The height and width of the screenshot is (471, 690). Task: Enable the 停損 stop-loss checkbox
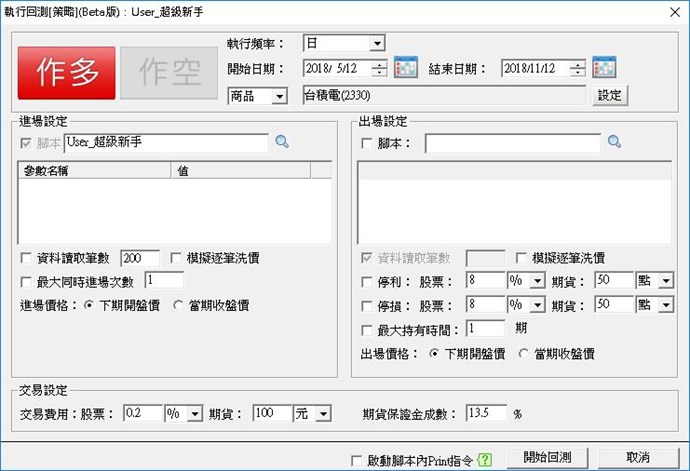[366, 305]
